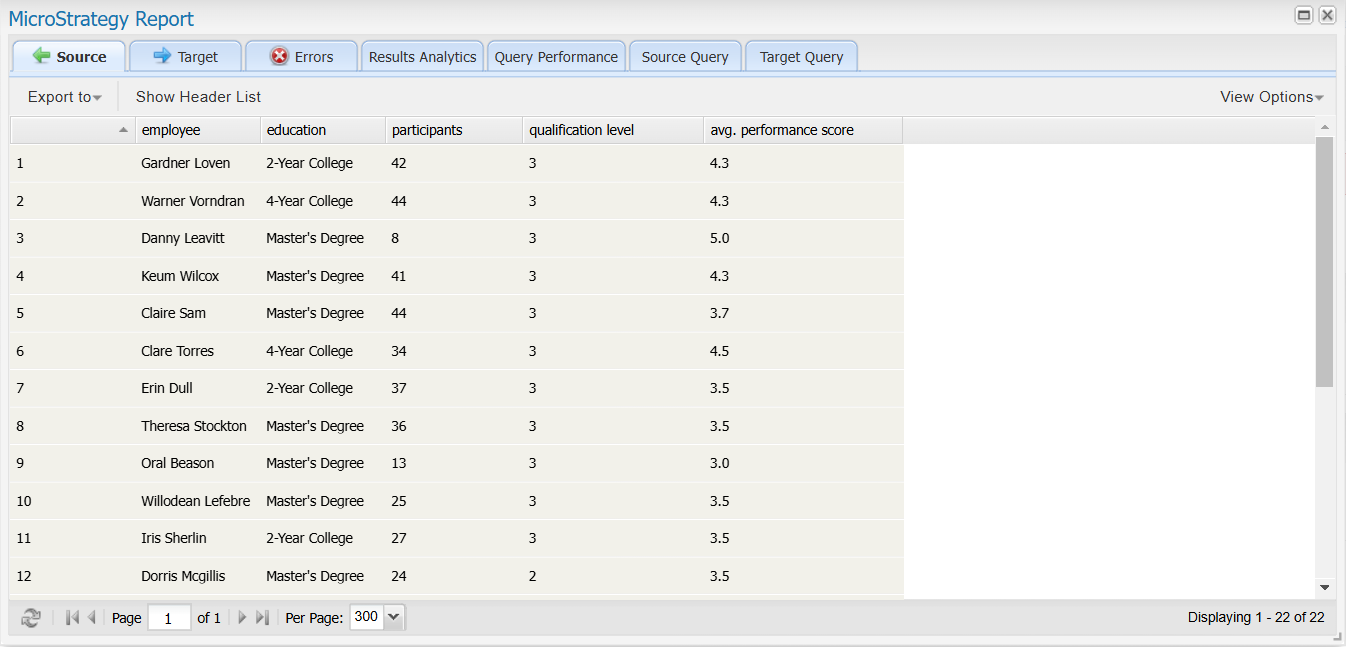Go to the next page

point(242,617)
